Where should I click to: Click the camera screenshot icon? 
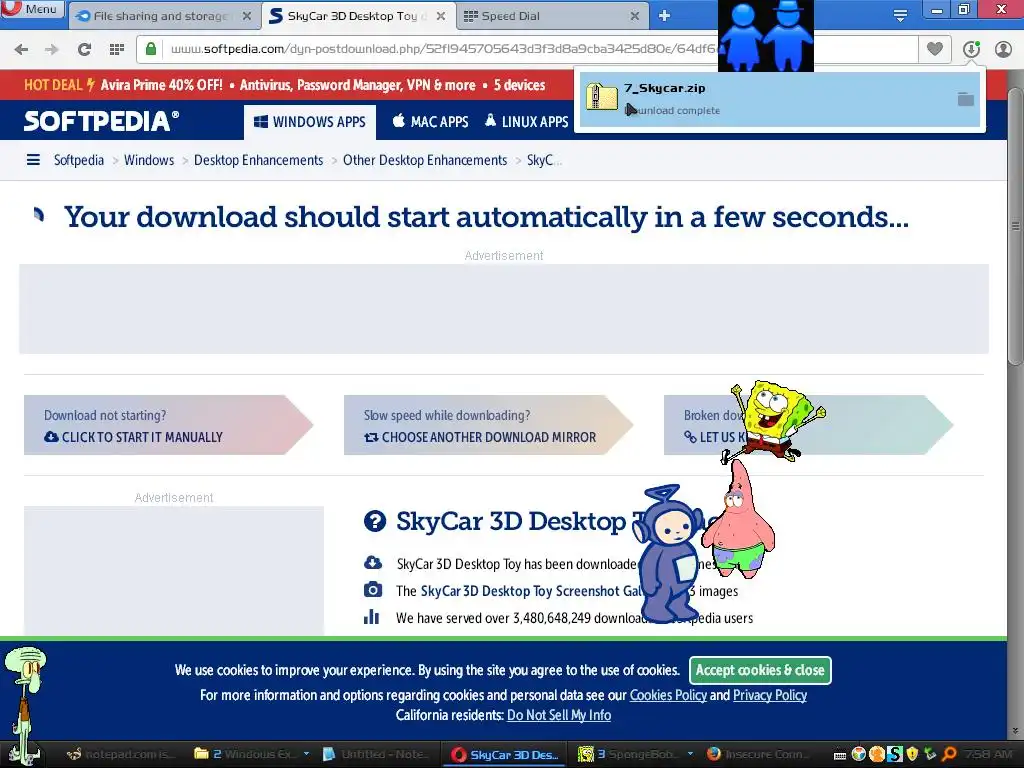[372, 590]
